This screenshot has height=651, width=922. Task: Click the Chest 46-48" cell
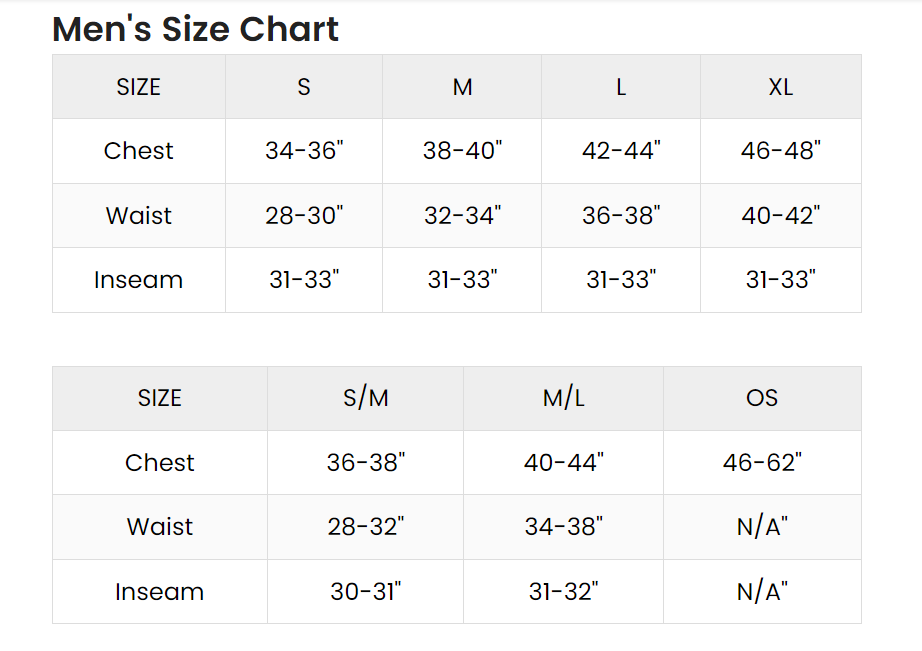point(781,151)
